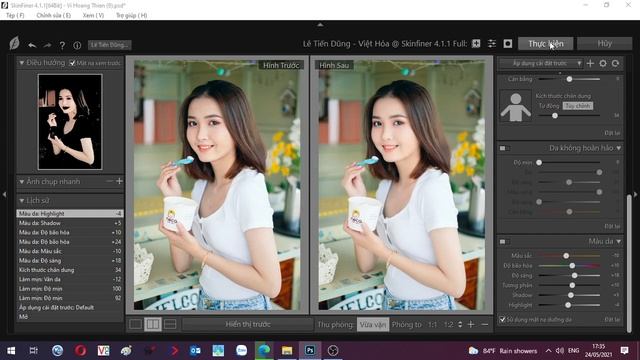Collapse the top toolbar with the up arrow
The width and height of the screenshot is (640, 360).
pos(320,25)
